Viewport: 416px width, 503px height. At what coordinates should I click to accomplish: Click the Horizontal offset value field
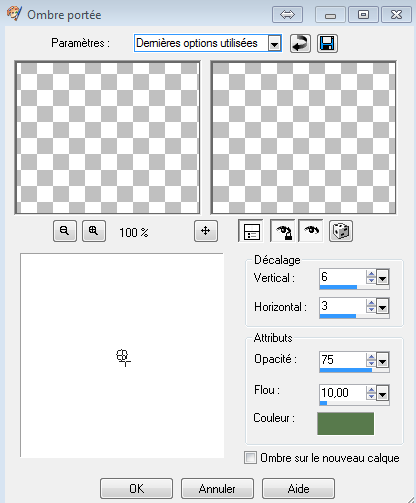click(342, 306)
